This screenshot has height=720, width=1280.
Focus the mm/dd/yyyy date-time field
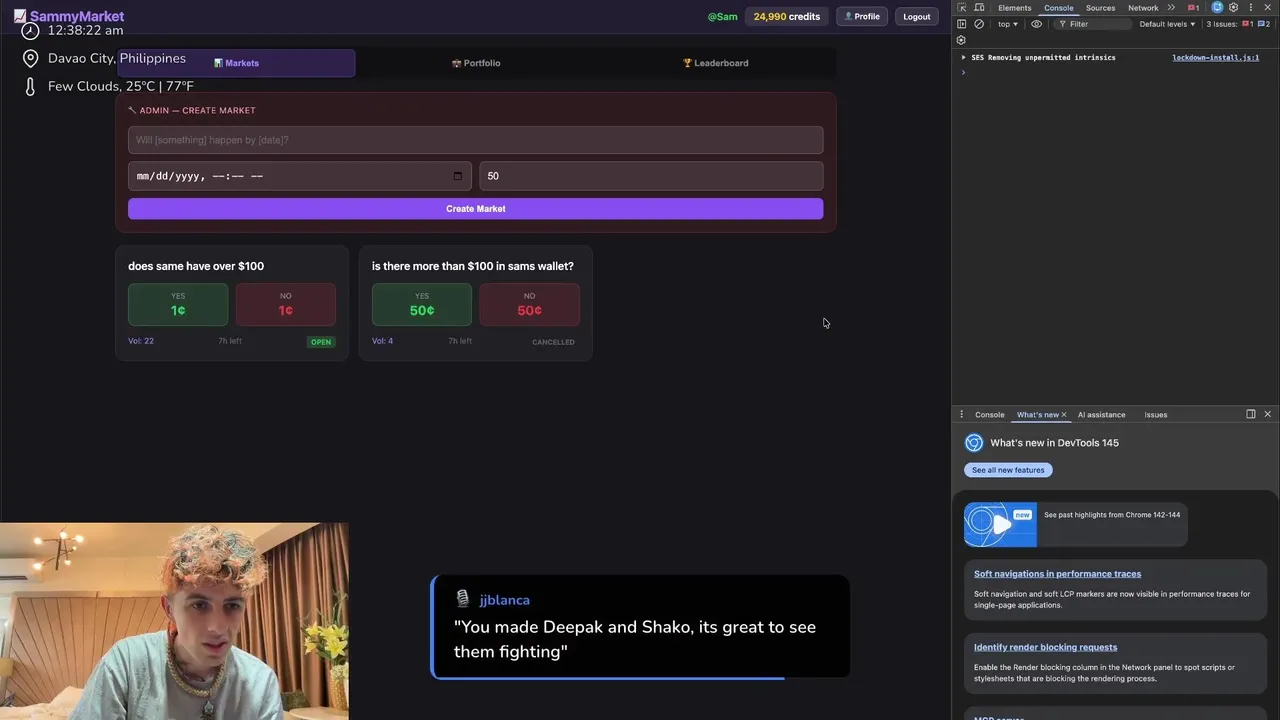tap(300, 176)
